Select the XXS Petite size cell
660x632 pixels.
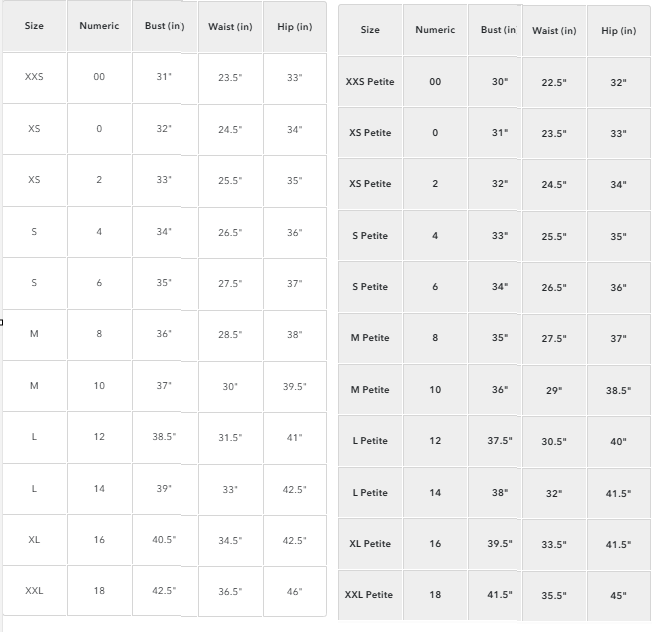pos(370,82)
